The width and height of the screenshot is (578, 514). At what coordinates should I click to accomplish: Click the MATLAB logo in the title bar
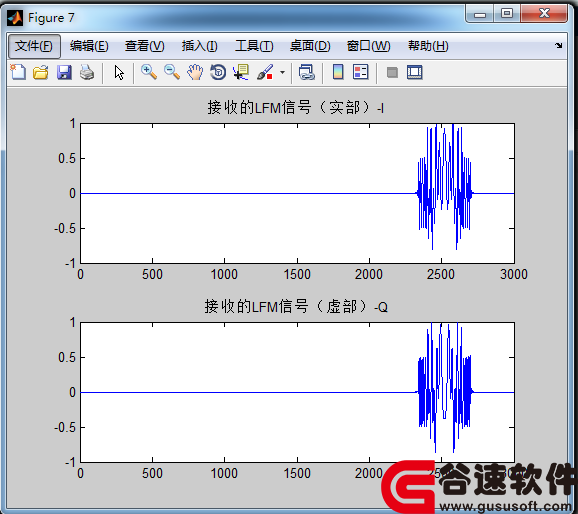coord(15,18)
